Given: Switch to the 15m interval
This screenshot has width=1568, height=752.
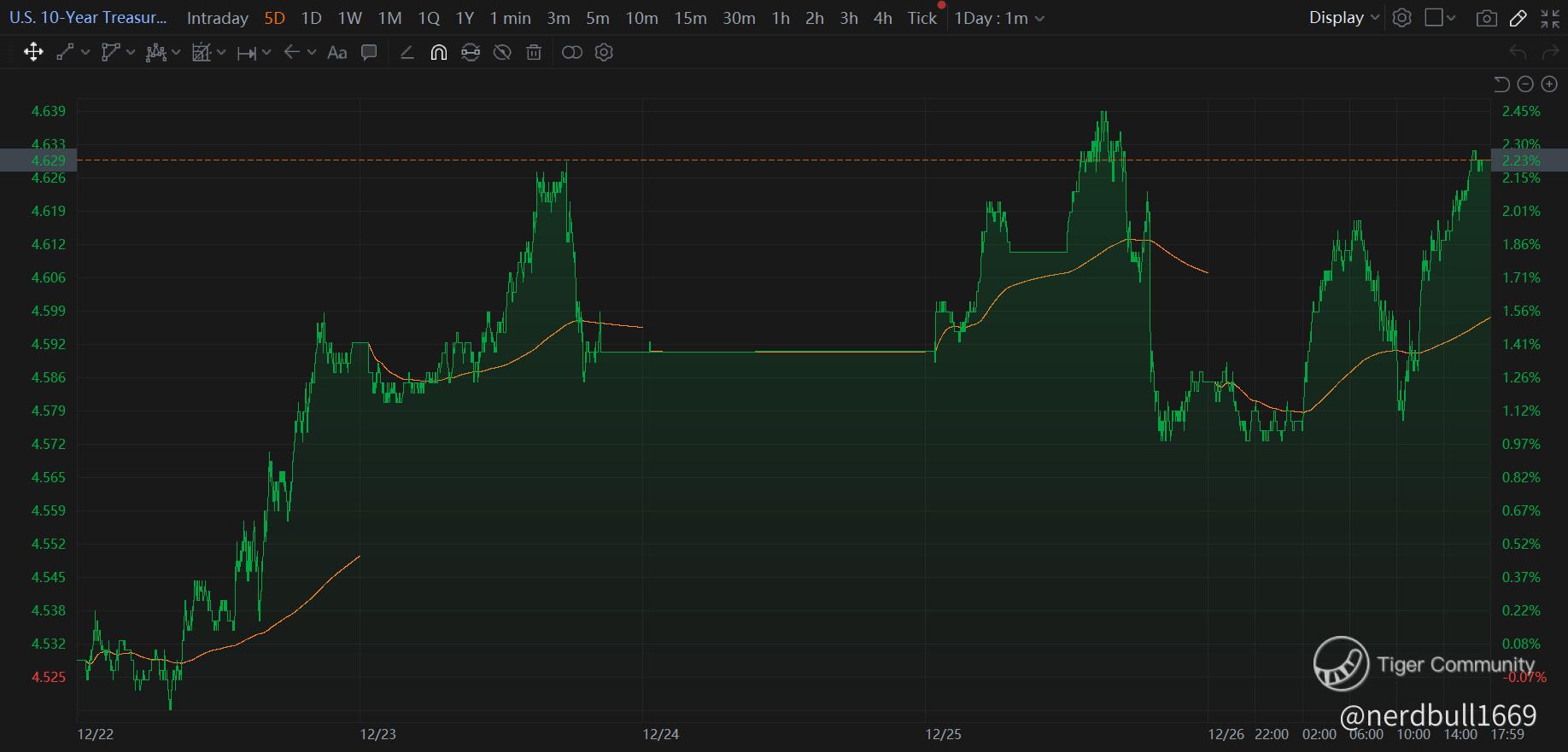Looking at the screenshot, I should [x=690, y=18].
